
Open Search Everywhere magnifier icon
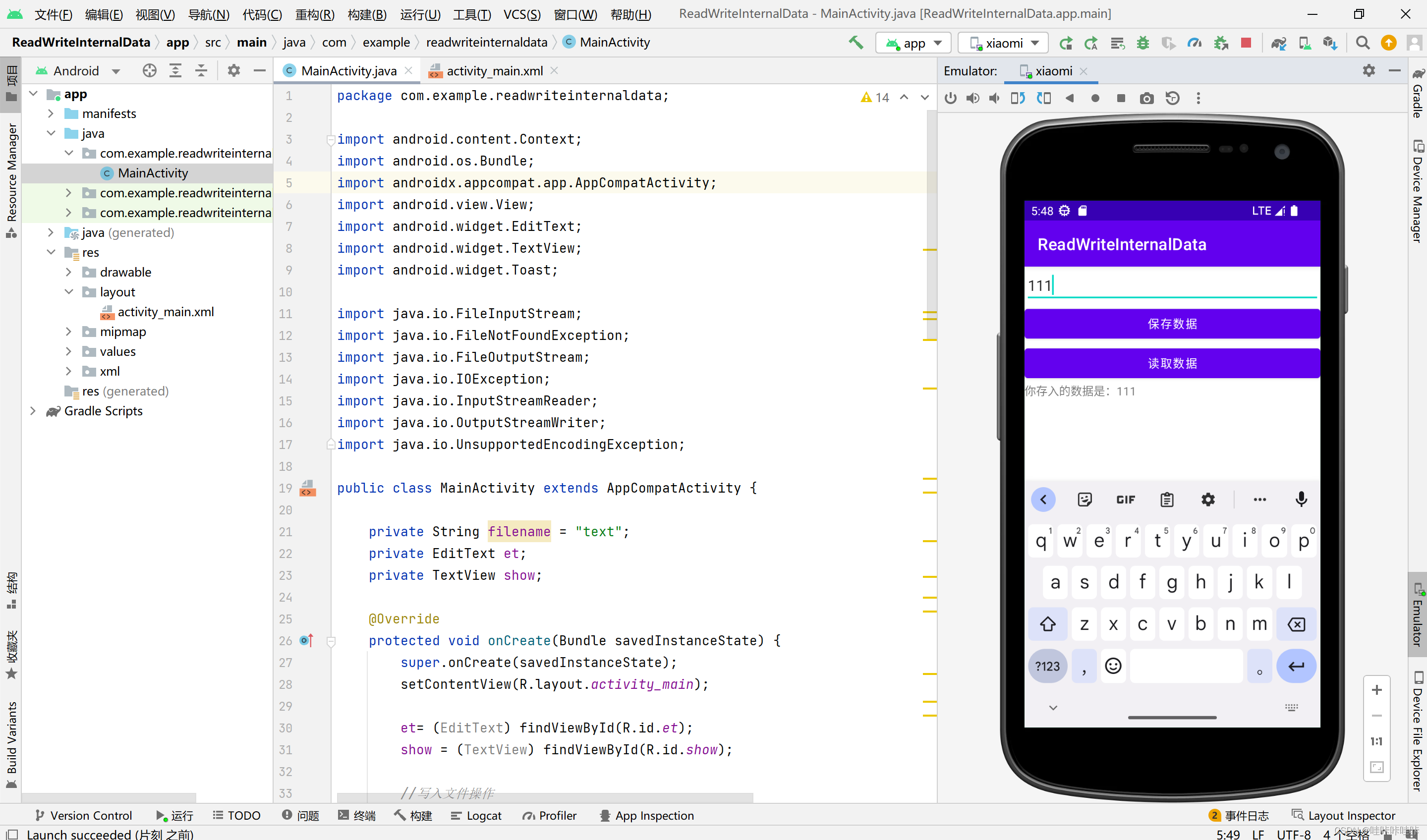click(x=1363, y=43)
